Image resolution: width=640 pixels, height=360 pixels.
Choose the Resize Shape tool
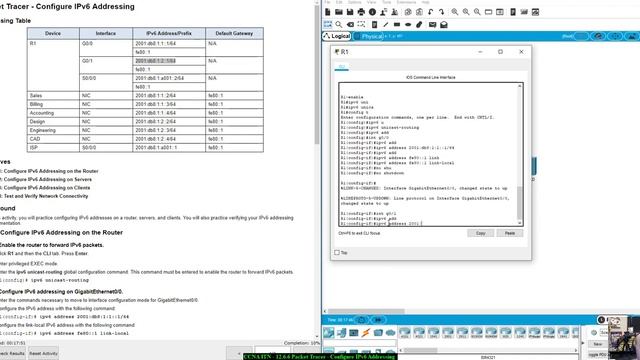point(361,24)
